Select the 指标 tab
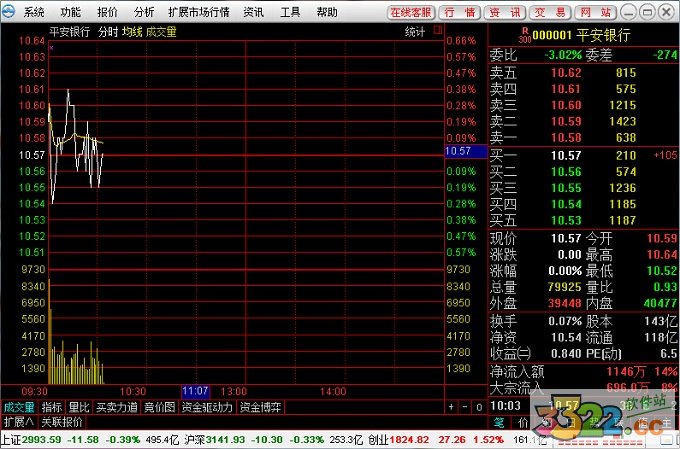Image resolution: width=680 pixels, height=449 pixels. (x=52, y=407)
